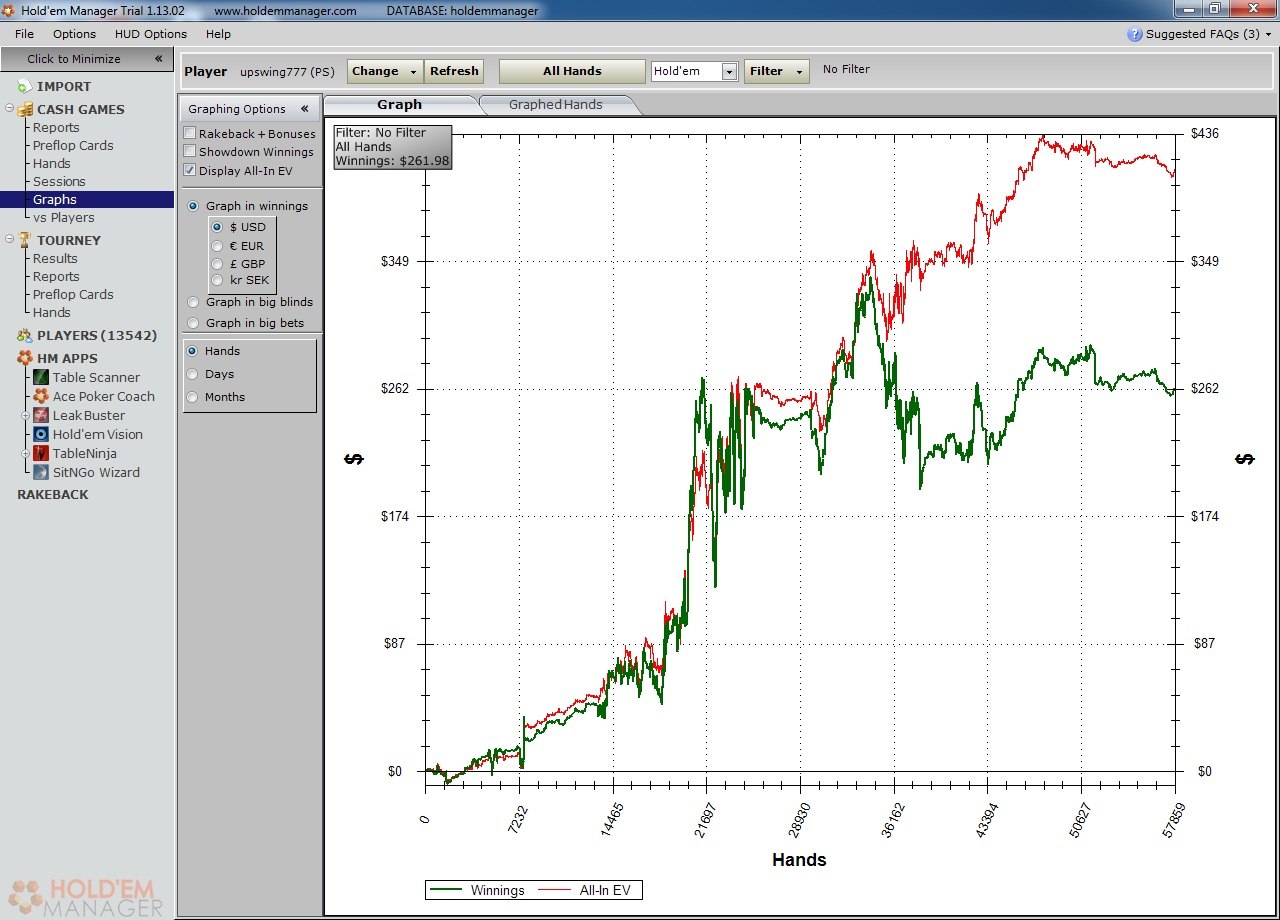Open the Leak Buster app icon
Image resolution: width=1280 pixels, height=920 pixels.
point(41,415)
